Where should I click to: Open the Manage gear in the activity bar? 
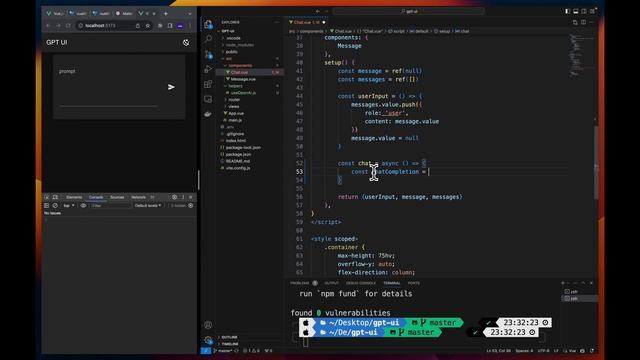coord(208,340)
